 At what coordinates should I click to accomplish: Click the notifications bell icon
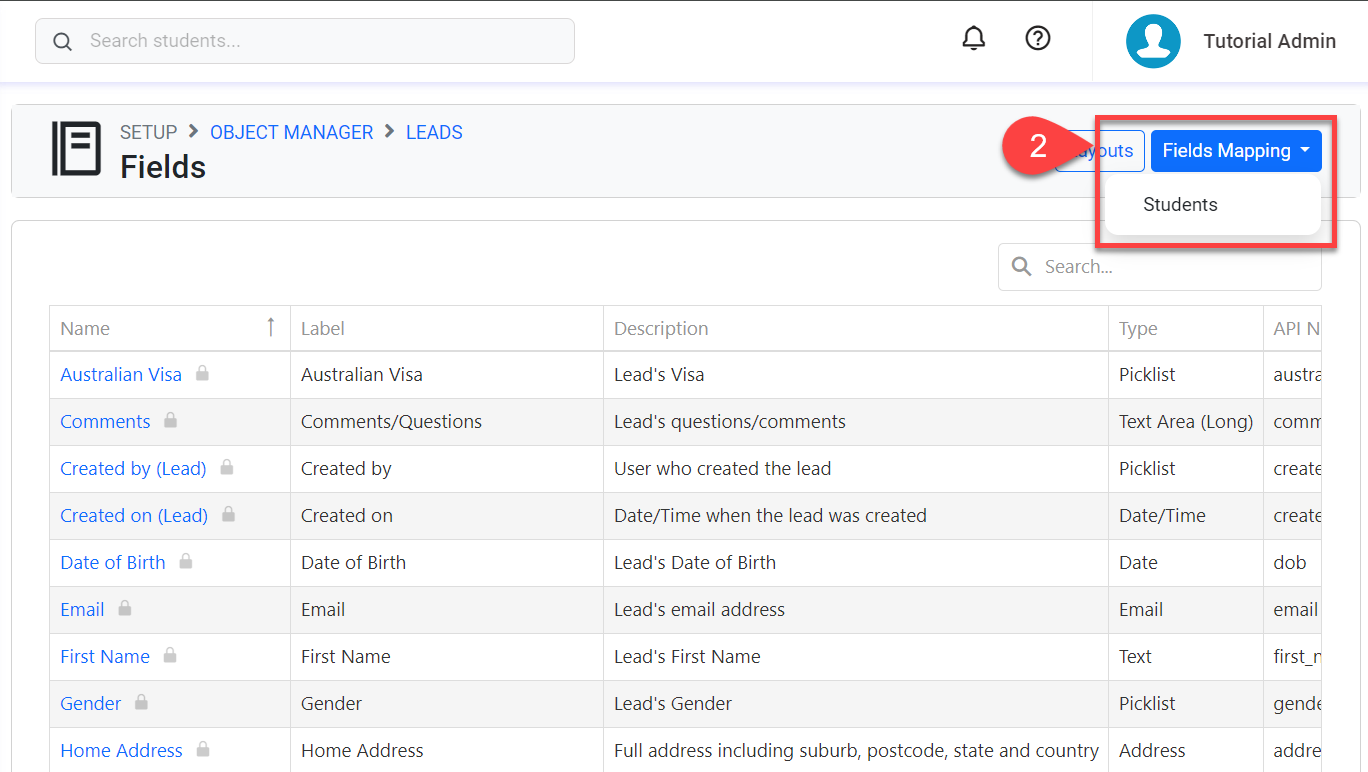973,39
